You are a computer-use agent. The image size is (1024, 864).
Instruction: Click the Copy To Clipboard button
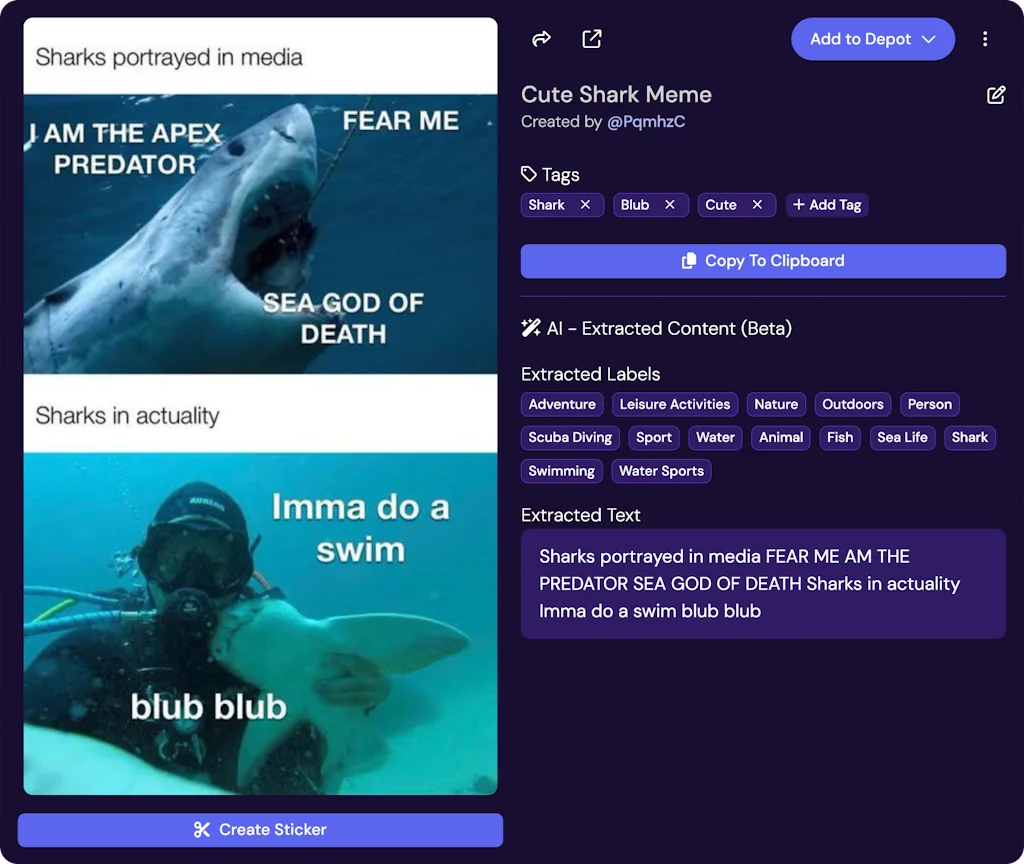pos(763,261)
